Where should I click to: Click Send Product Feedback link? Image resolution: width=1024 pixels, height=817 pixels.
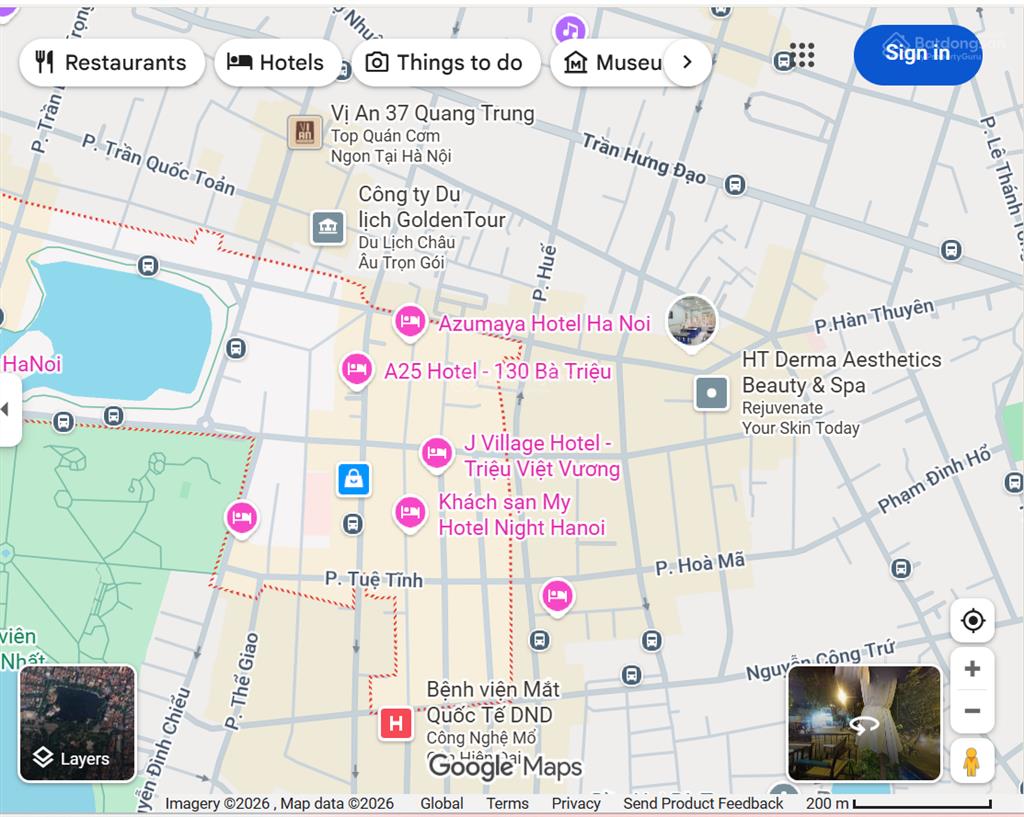703,803
